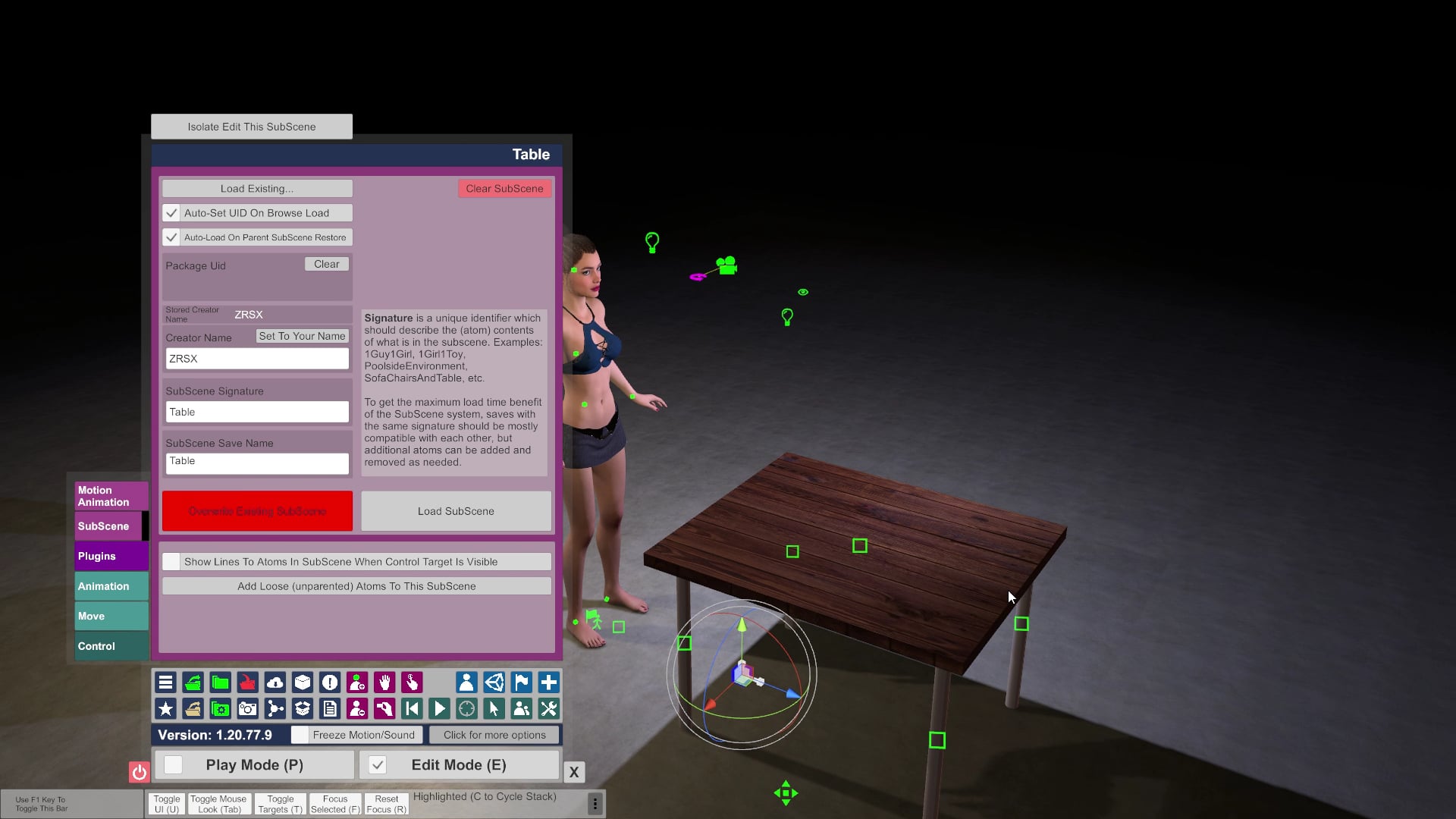Click the flag icon in bottom toolbar
This screenshot has height=819, width=1456.
521,681
